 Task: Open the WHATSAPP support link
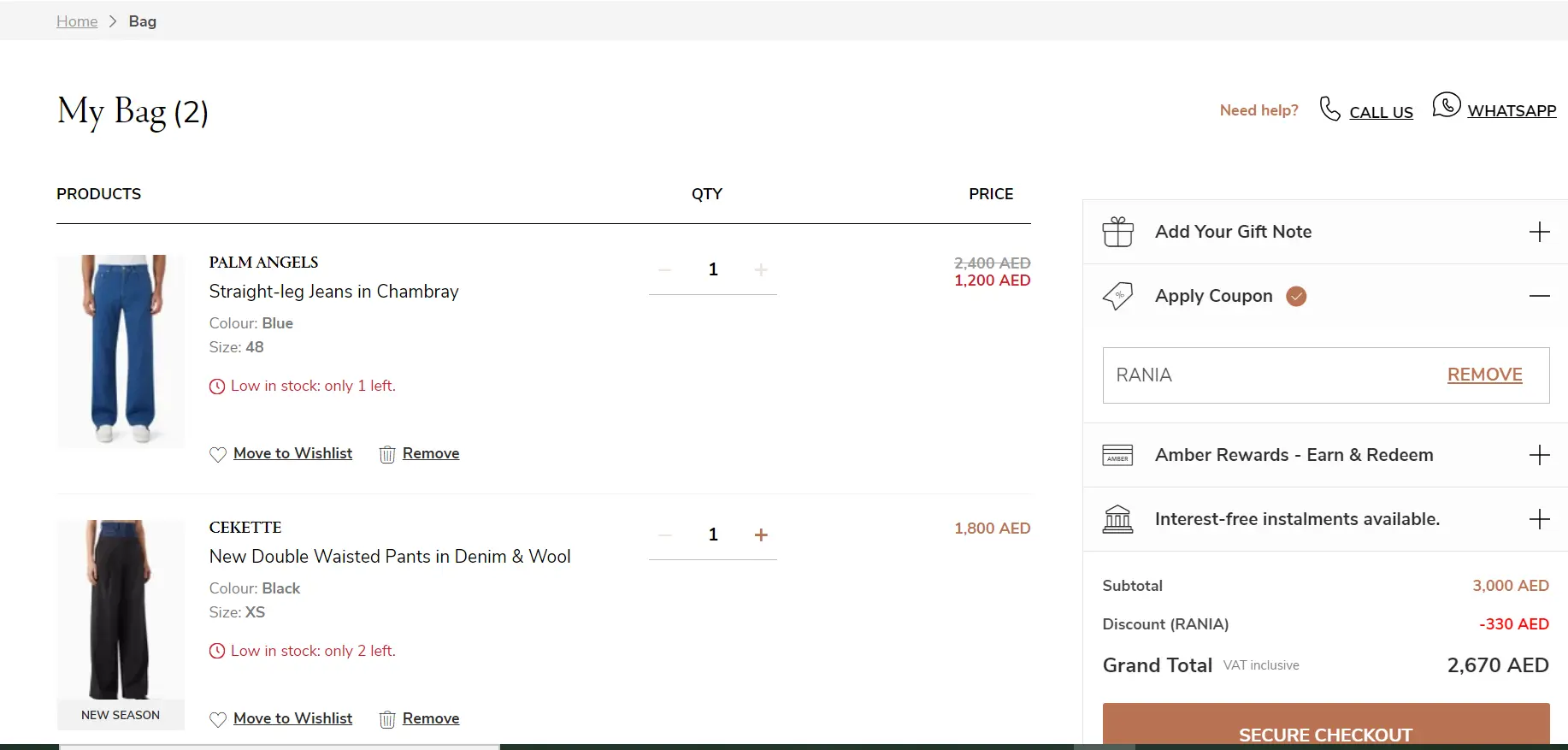pos(1512,110)
